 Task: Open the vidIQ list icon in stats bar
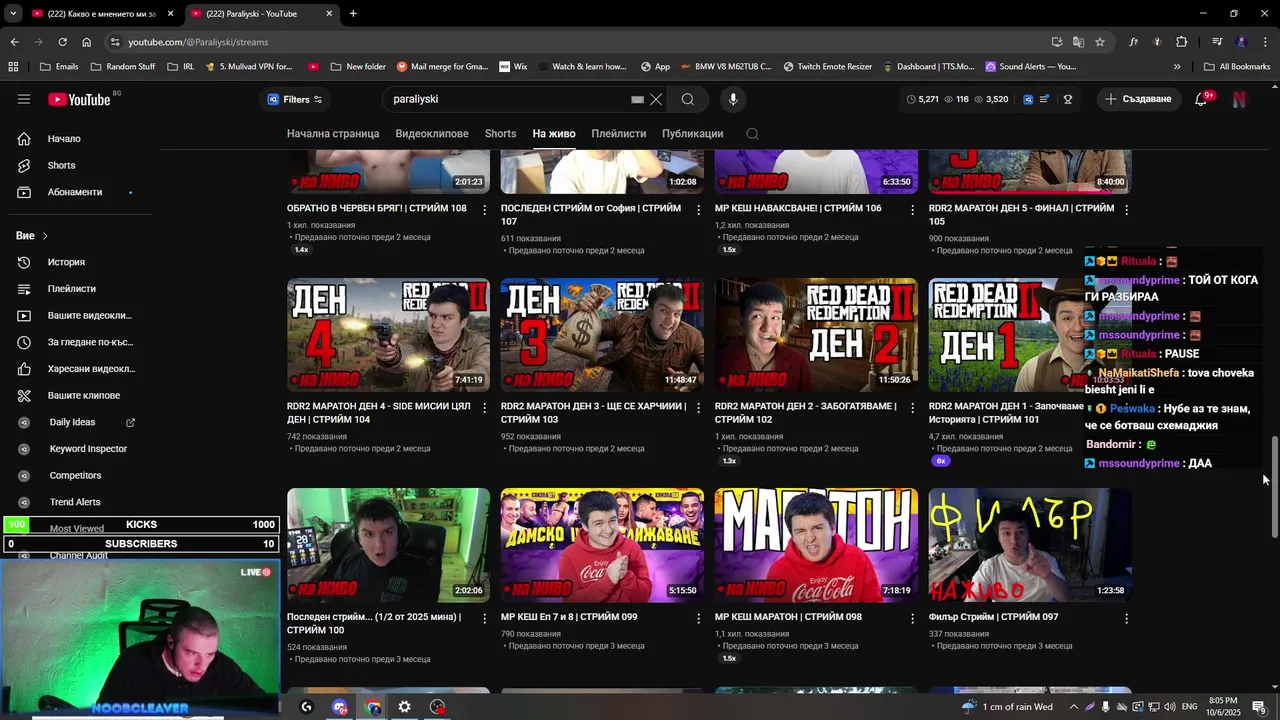1045,99
